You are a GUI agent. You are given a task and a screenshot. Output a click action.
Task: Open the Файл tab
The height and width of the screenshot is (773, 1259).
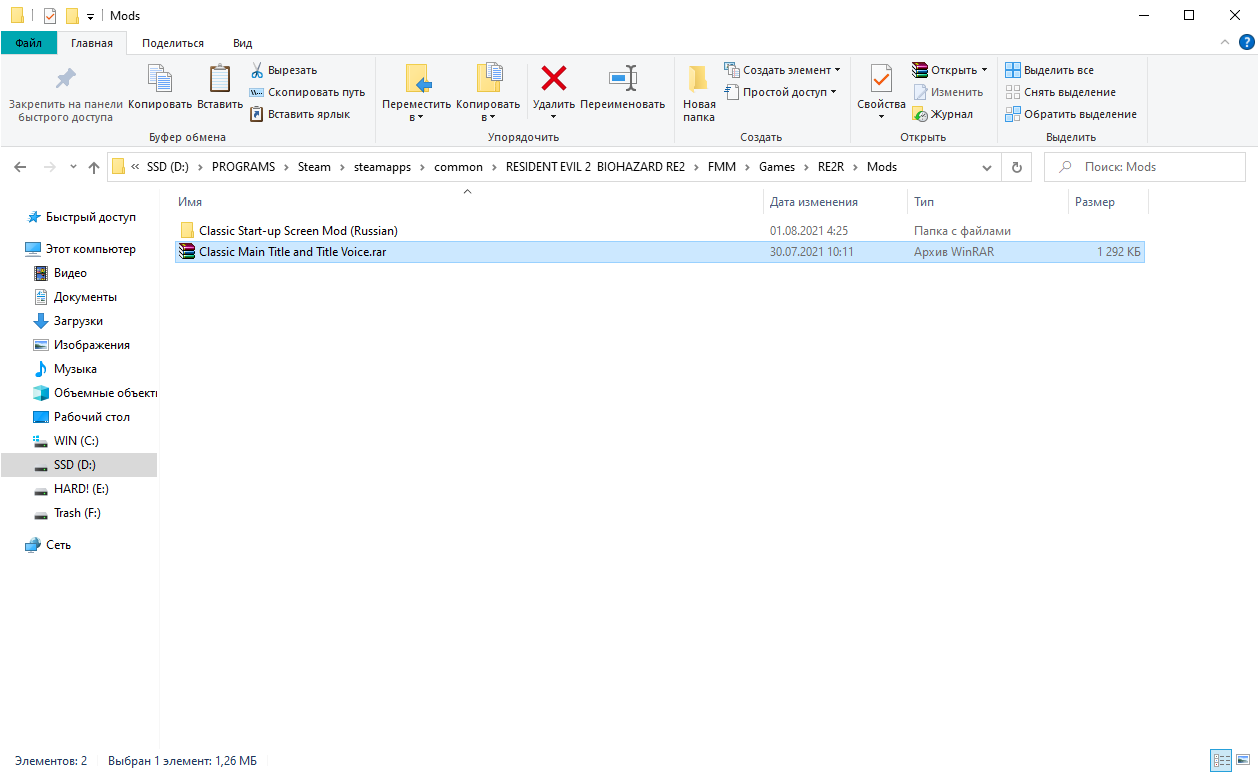tap(29, 43)
